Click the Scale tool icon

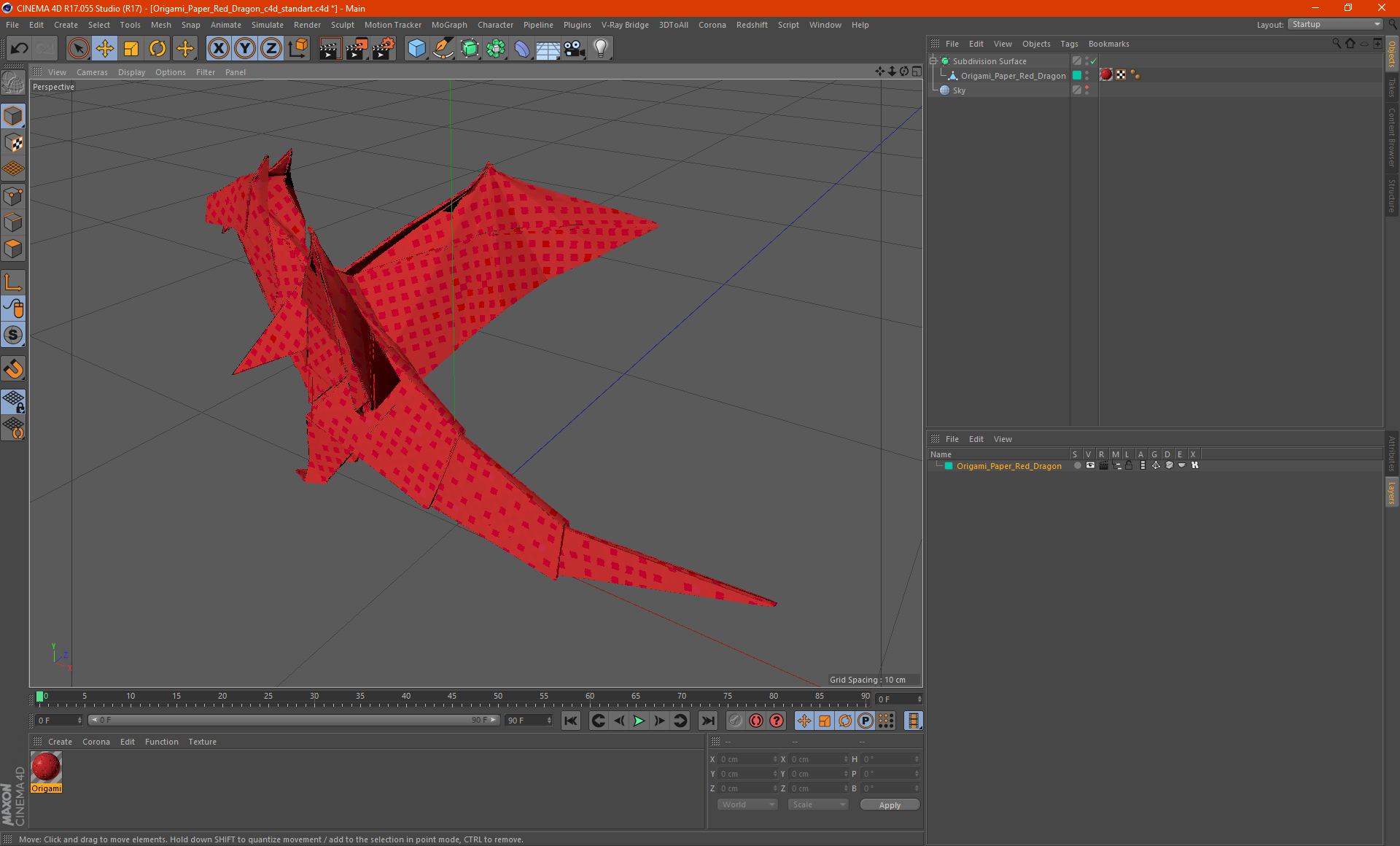point(131,49)
